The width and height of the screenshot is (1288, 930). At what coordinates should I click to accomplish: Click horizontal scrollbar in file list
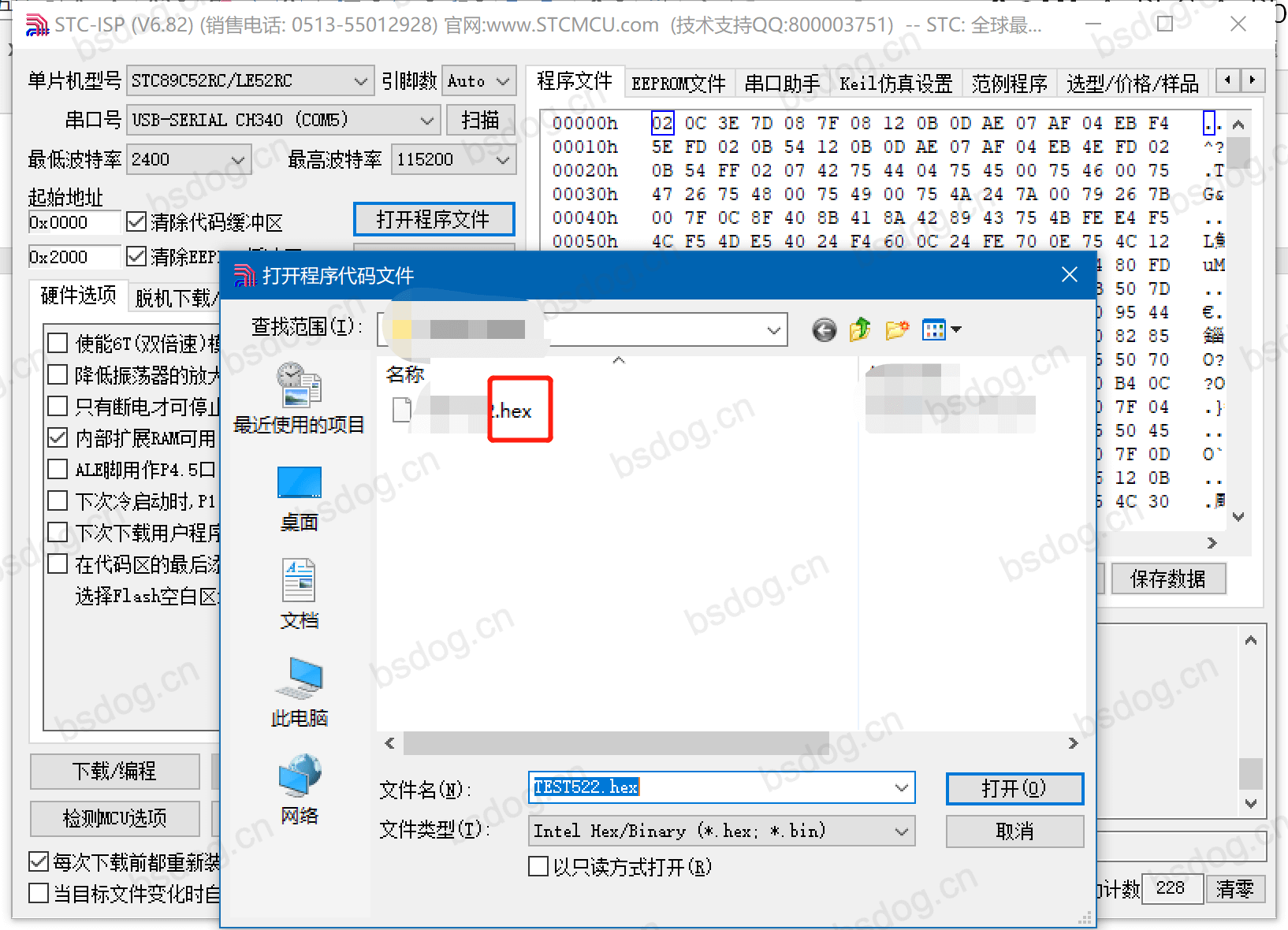(x=616, y=743)
